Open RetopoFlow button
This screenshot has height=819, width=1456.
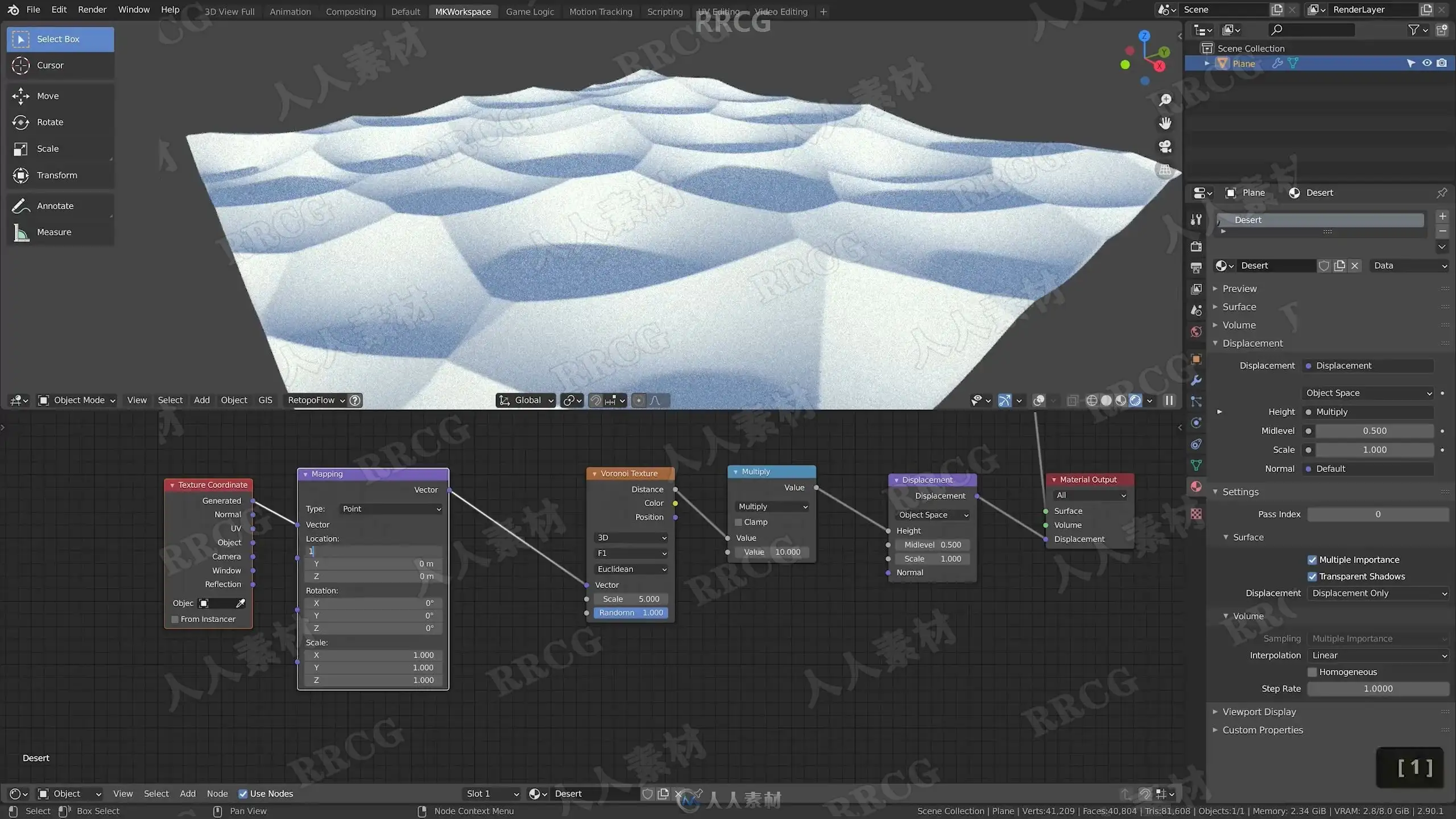(316, 400)
